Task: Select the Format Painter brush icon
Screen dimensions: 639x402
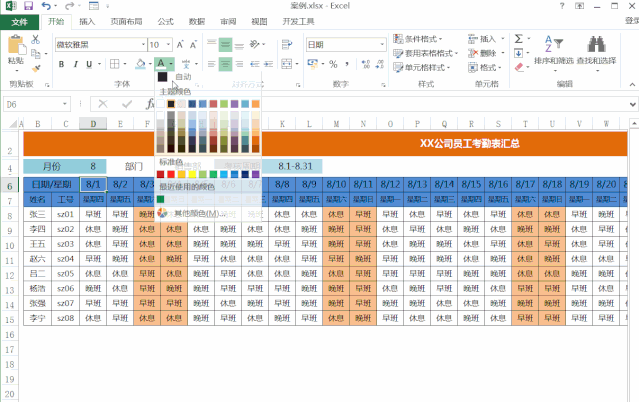Action: click(36, 68)
